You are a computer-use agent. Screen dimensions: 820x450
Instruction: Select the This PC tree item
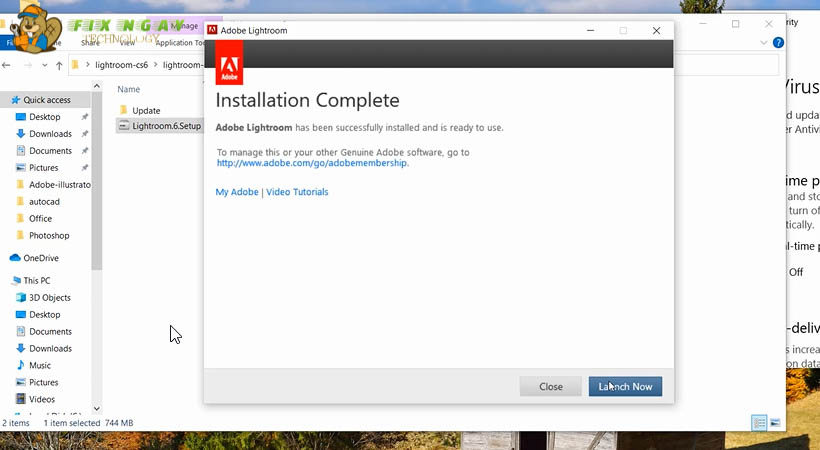coord(38,281)
